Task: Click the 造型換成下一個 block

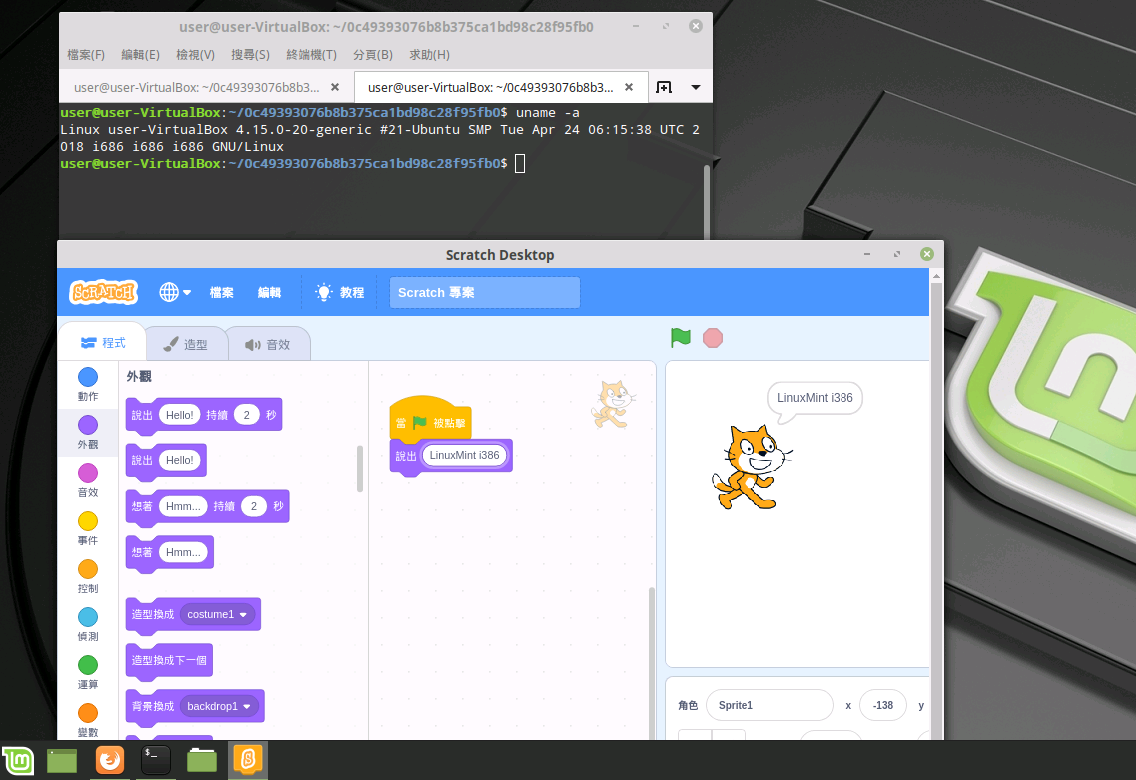Action: coord(169,661)
